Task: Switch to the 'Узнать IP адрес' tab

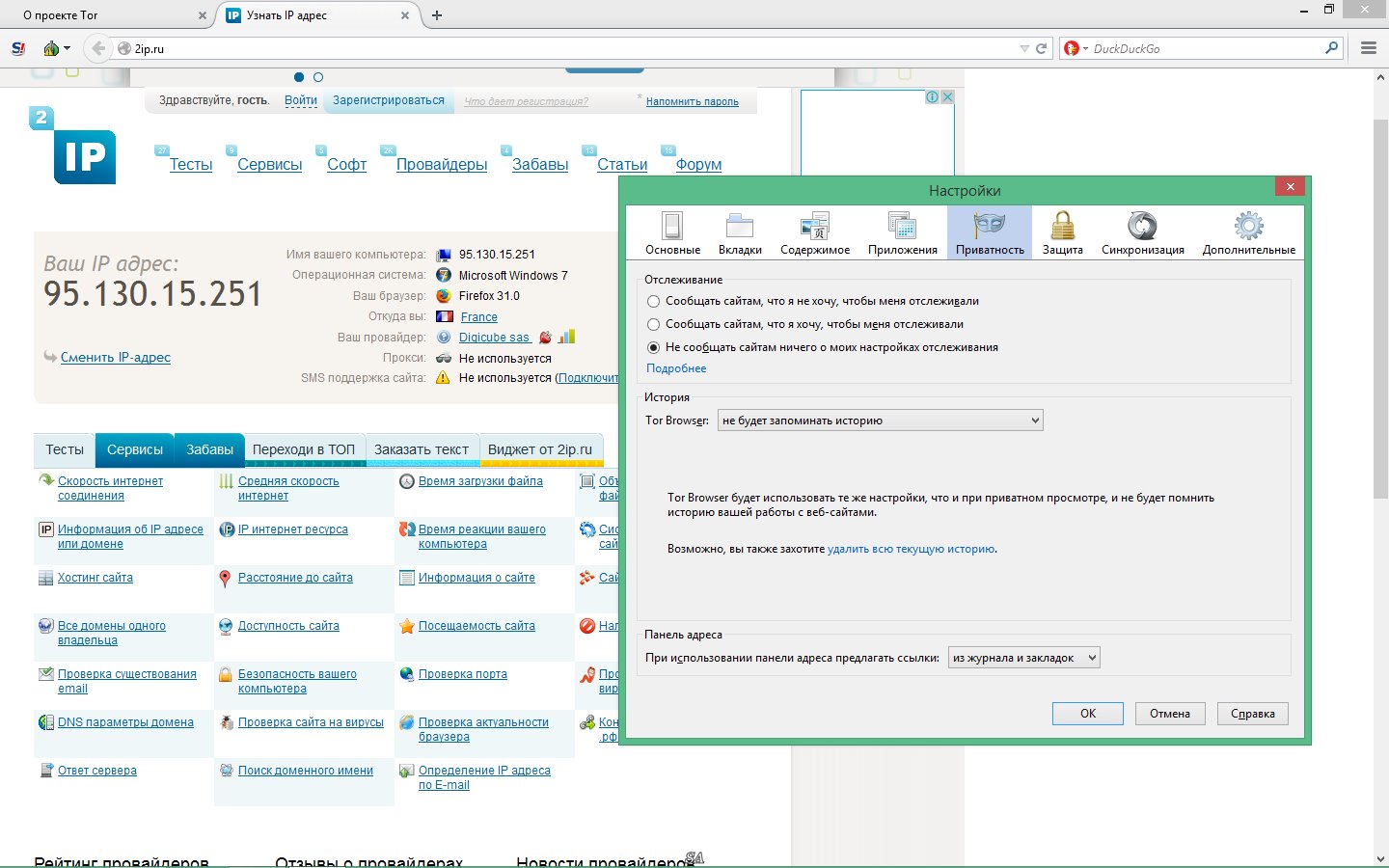Action: pyautogui.click(x=318, y=15)
